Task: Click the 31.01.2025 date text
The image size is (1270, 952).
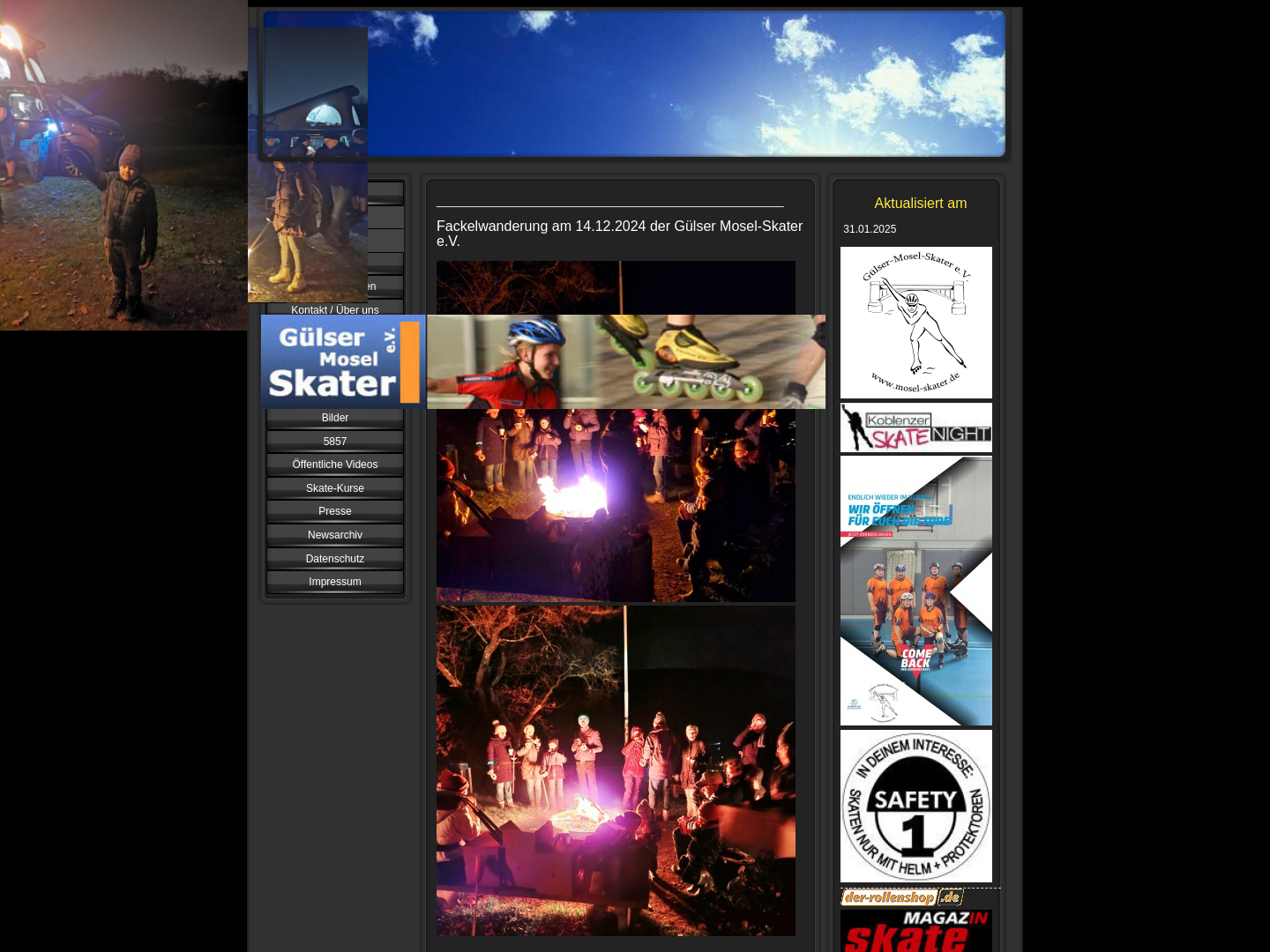Action: 870,229
